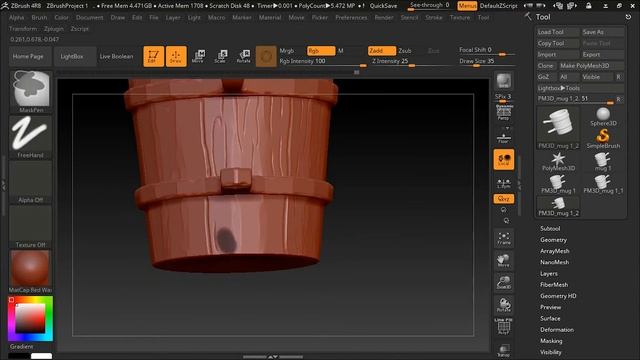
Task: Open LightBox browser
Action: click(75, 56)
